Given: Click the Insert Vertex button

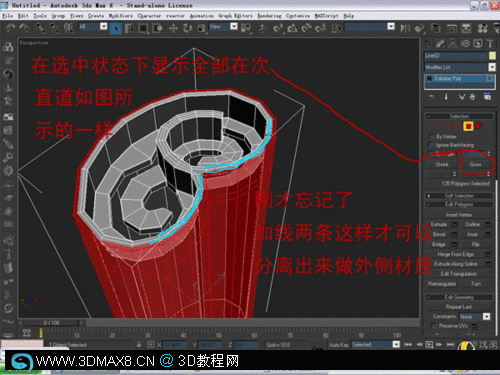Looking at the screenshot, I should (x=459, y=215).
